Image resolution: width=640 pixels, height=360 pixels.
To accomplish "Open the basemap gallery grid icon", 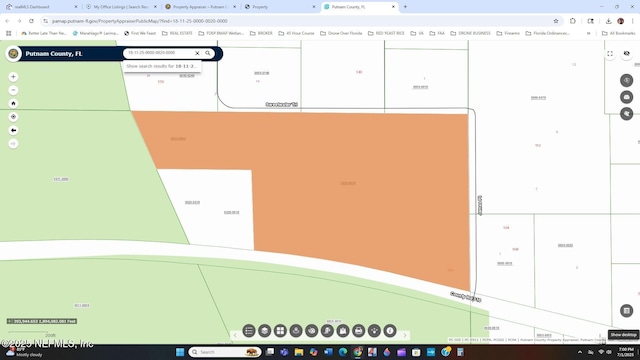I will click(280, 331).
